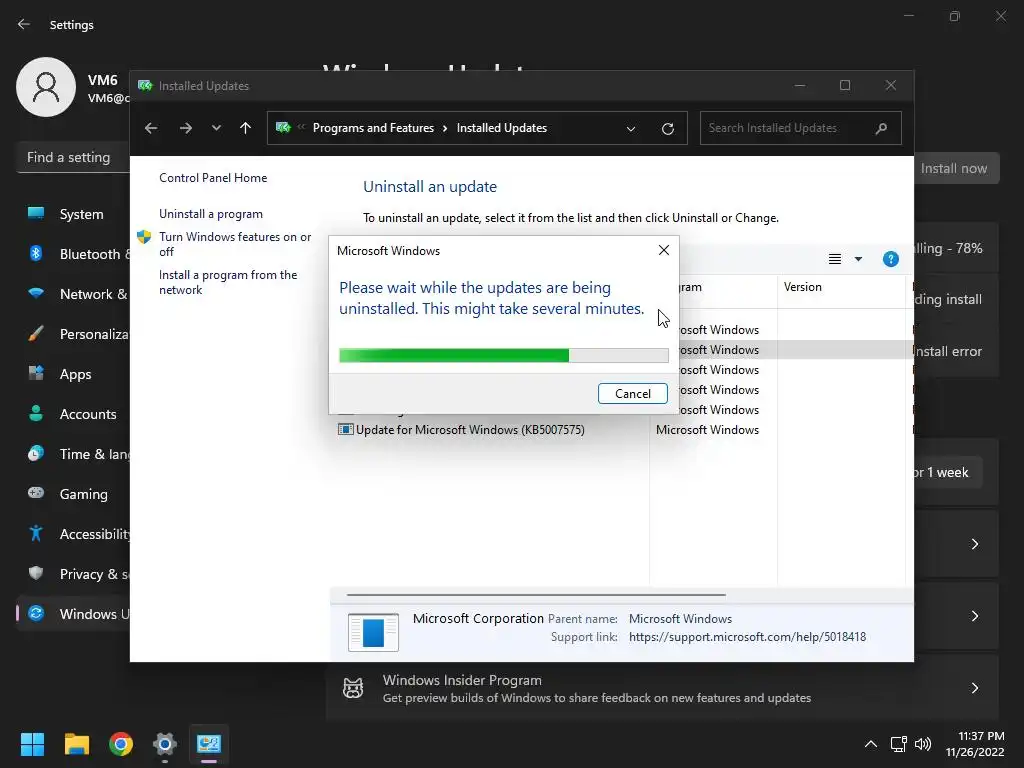Click the KB5007575 update item icon
1024x768 pixels.
tap(345, 430)
